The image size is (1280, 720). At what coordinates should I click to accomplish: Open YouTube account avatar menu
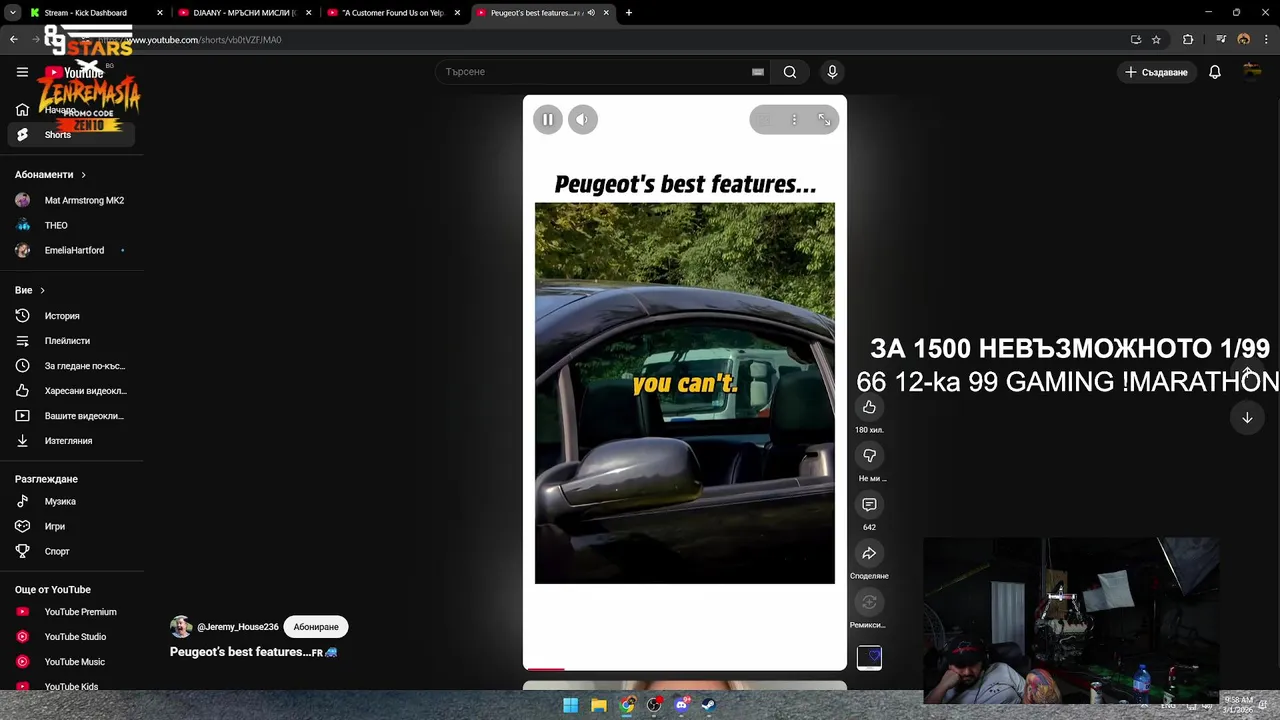click(1252, 72)
